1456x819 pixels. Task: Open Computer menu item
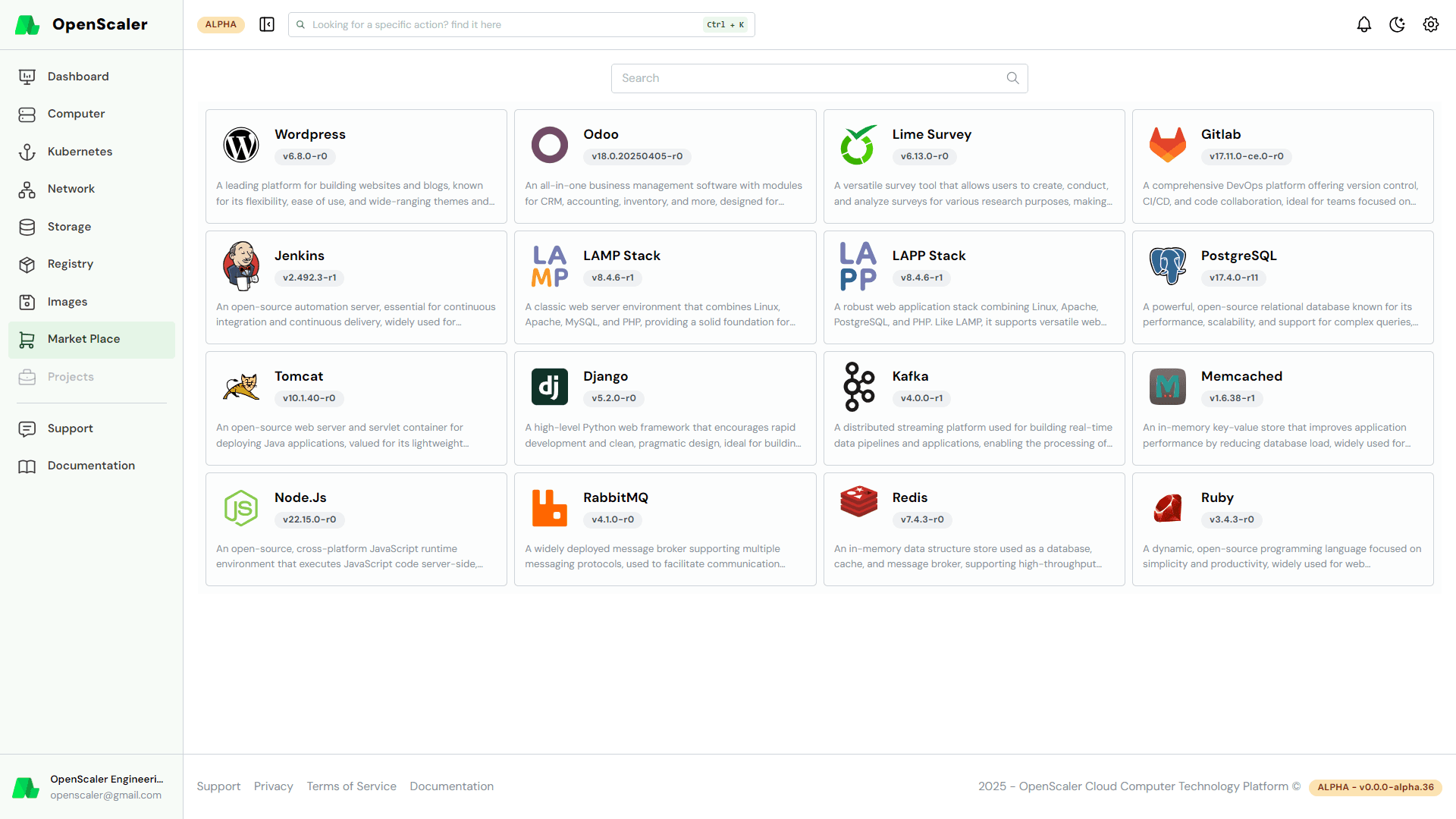pos(92,114)
